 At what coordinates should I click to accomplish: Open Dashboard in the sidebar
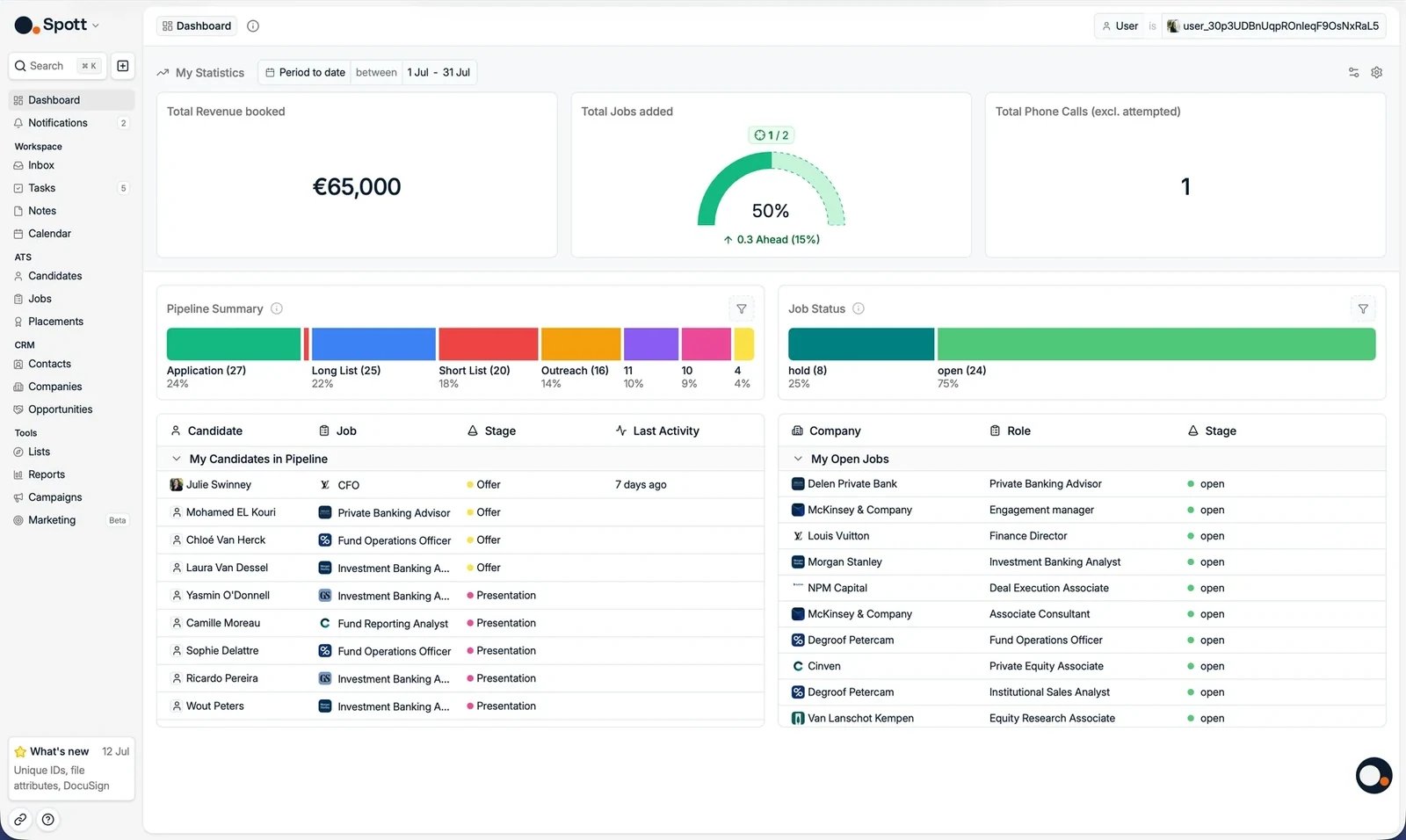[x=71, y=100]
